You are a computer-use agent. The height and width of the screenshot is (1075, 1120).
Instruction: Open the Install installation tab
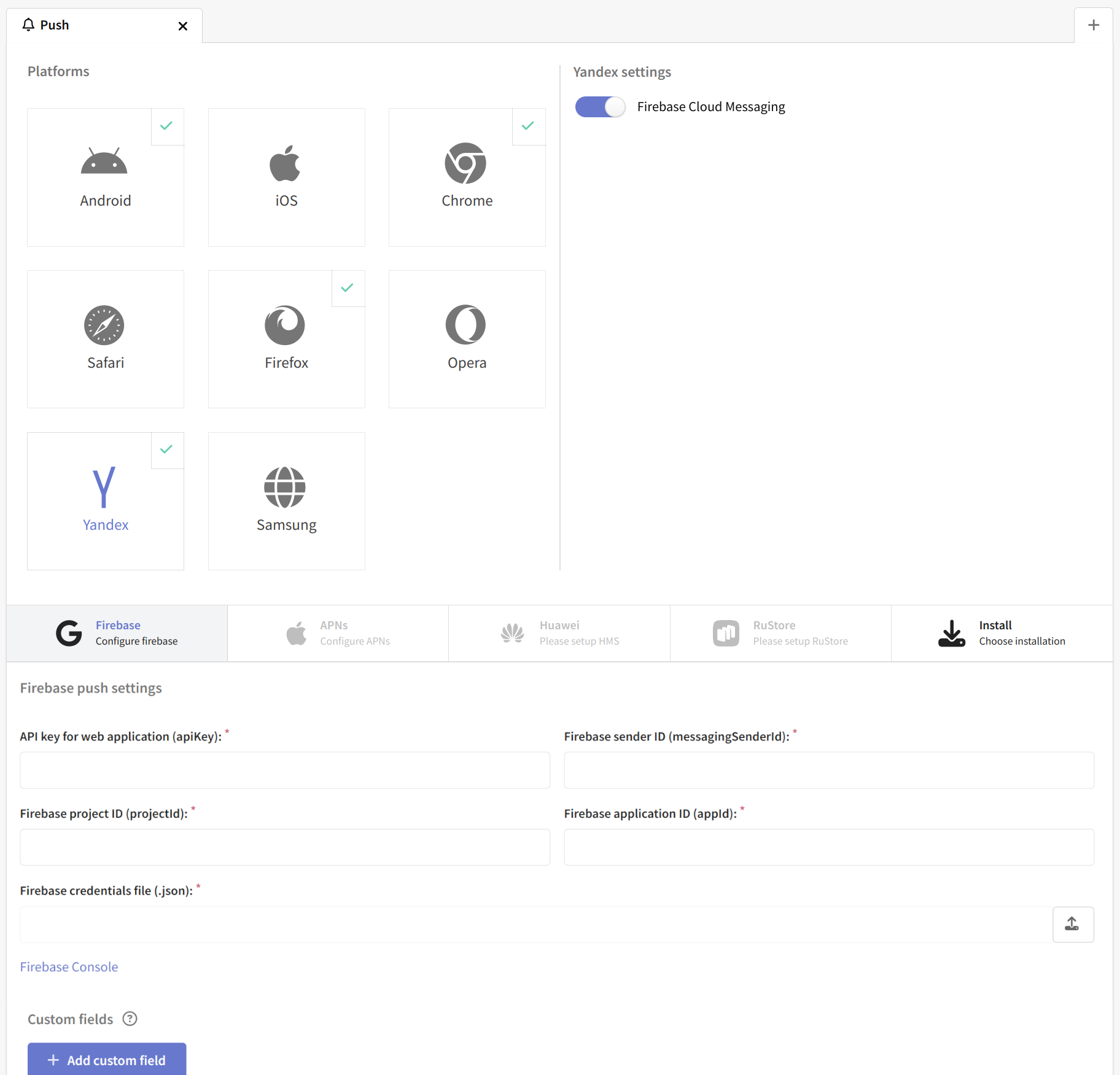tap(1001, 633)
